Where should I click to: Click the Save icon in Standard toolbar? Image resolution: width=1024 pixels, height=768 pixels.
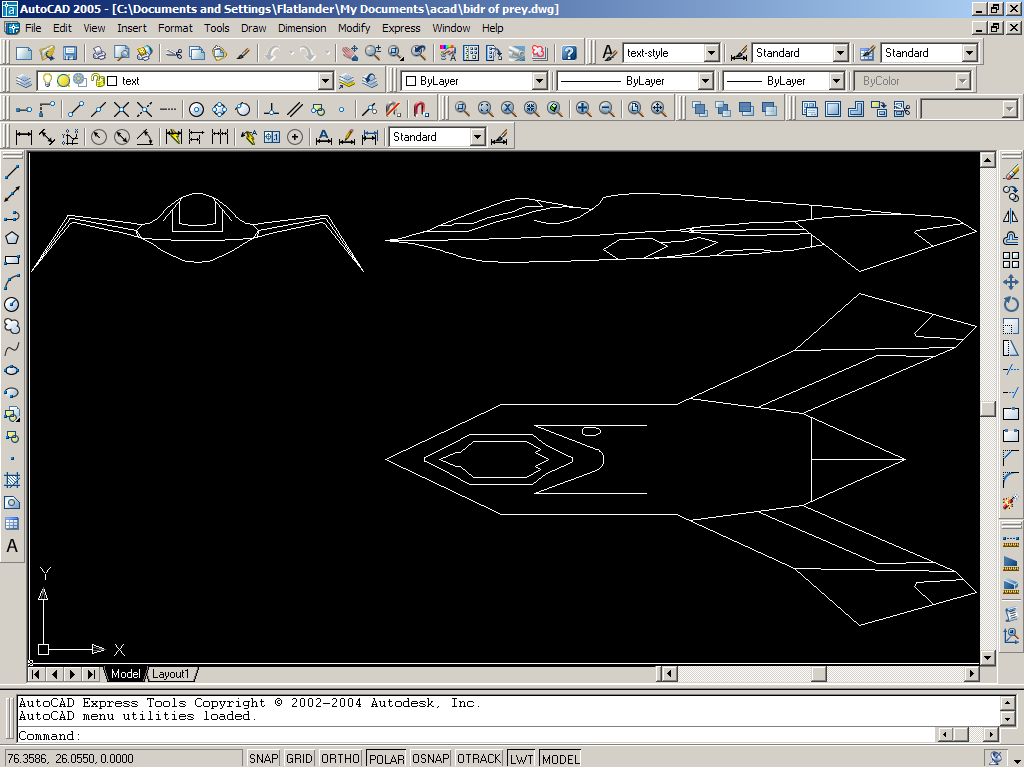pos(70,53)
